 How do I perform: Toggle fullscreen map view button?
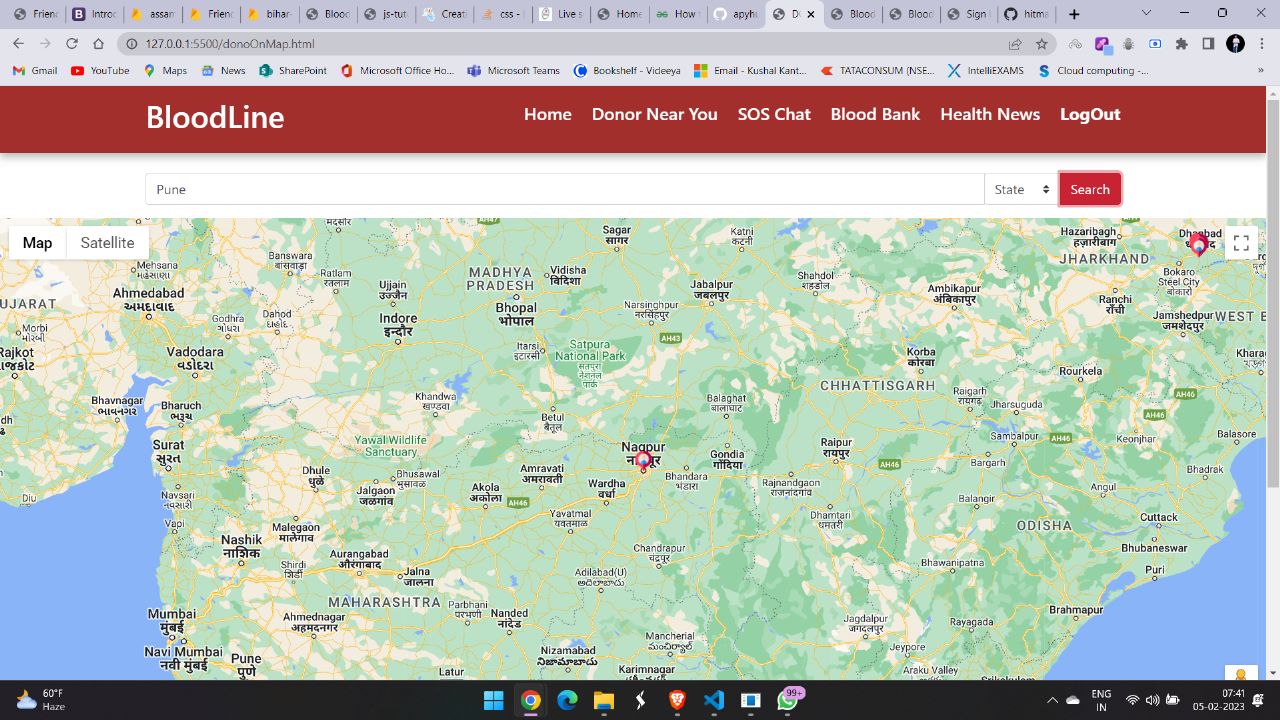click(x=1241, y=243)
